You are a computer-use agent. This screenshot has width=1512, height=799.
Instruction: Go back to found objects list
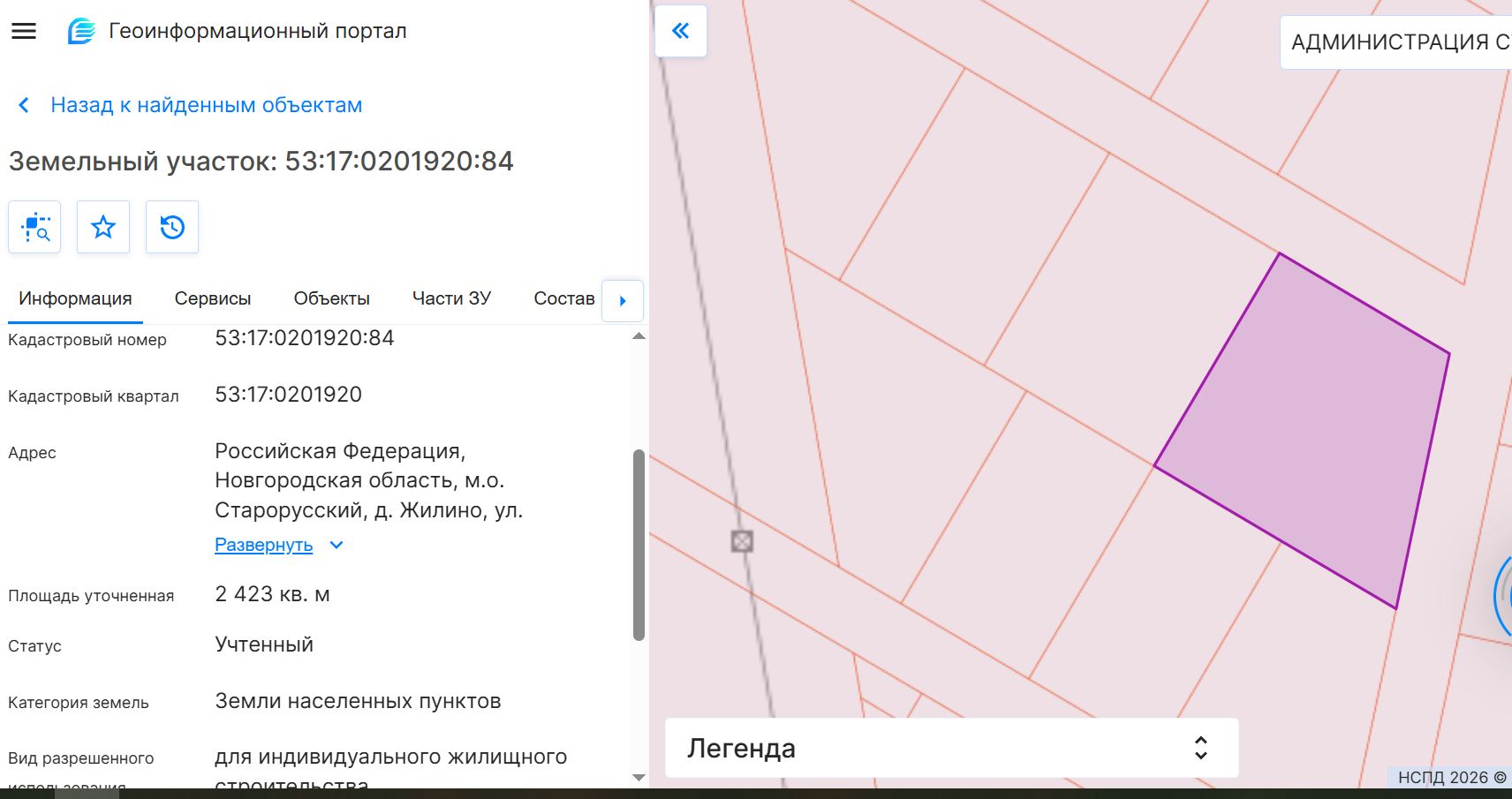coord(206,105)
